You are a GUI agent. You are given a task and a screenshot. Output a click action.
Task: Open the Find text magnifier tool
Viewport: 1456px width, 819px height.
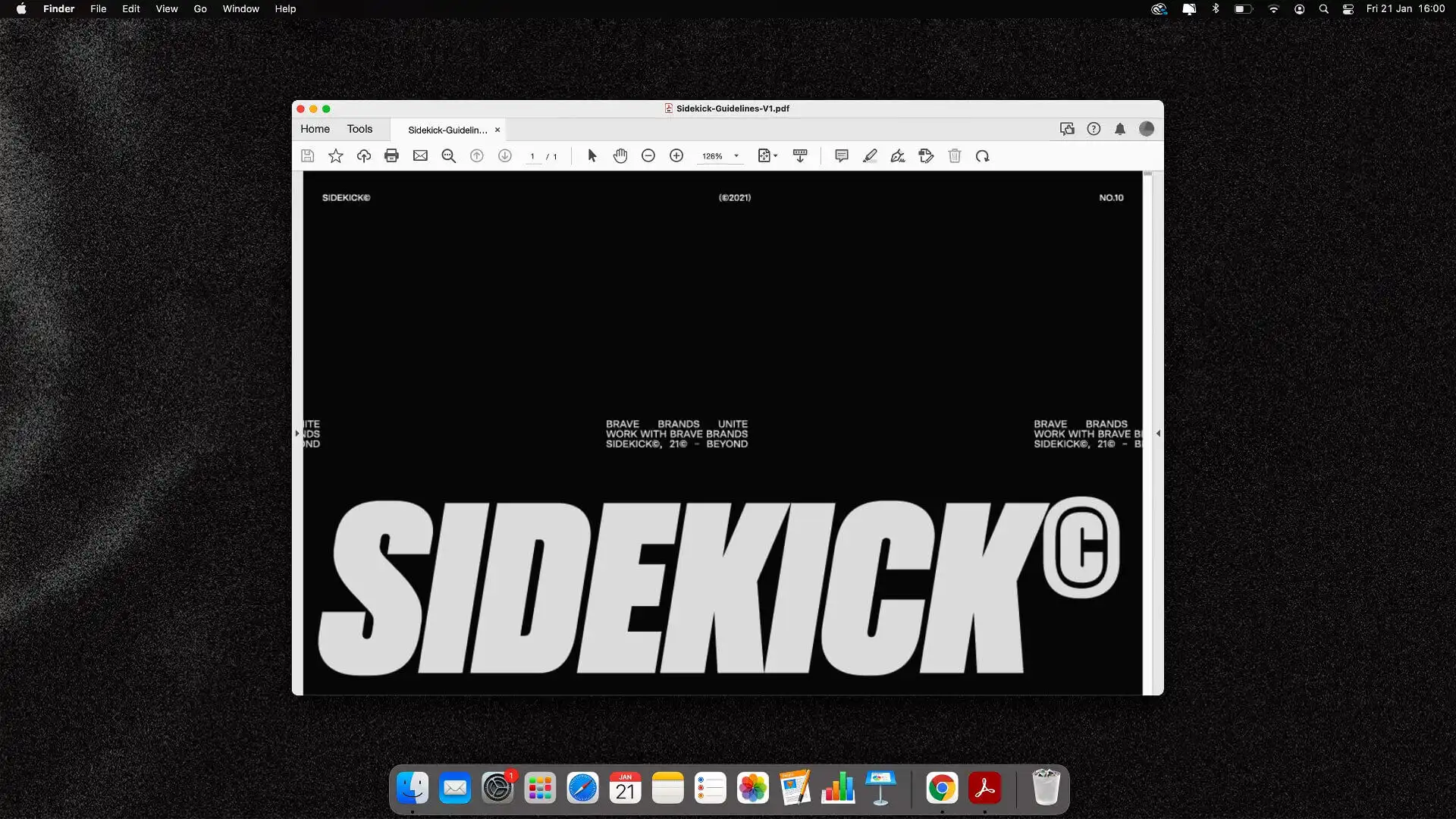(449, 156)
